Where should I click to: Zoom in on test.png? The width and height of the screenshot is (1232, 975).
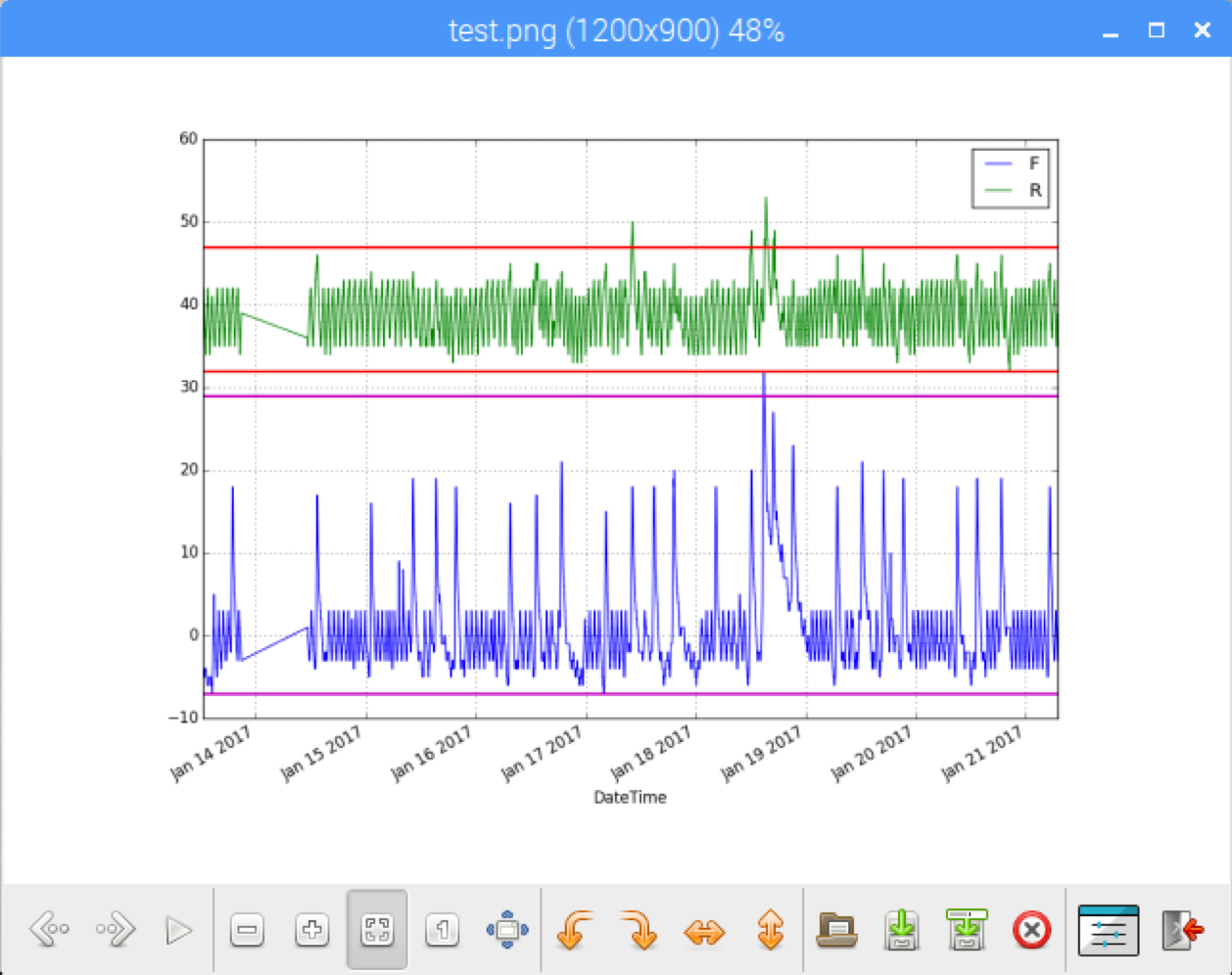tap(311, 931)
